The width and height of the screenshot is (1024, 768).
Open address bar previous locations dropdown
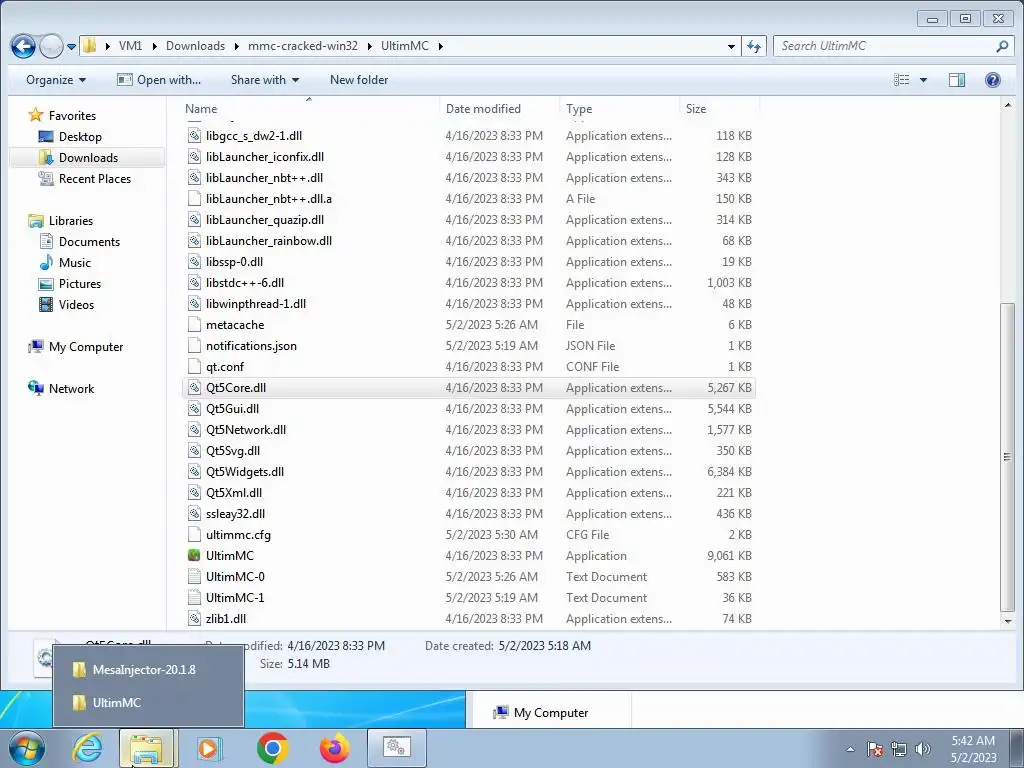pyautogui.click(x=731, y=46)
